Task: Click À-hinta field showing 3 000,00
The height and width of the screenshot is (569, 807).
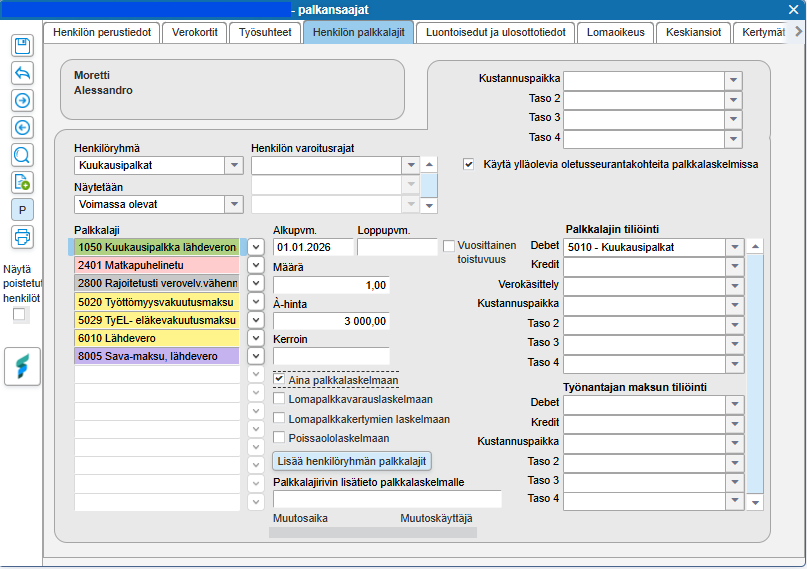Action: (331, 321)
